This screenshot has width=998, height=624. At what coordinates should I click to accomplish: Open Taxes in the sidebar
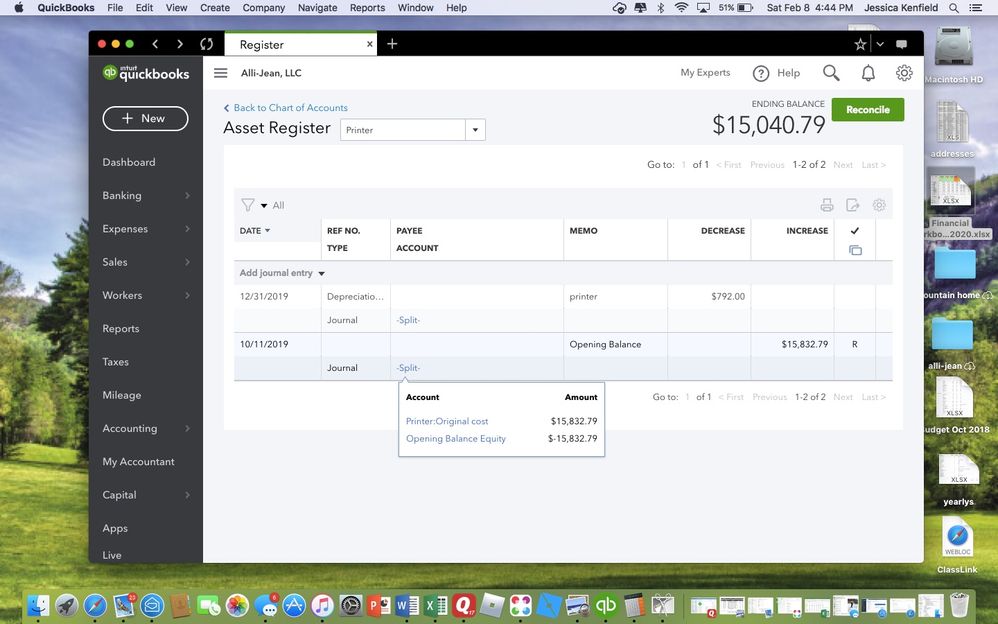[115, 362]
